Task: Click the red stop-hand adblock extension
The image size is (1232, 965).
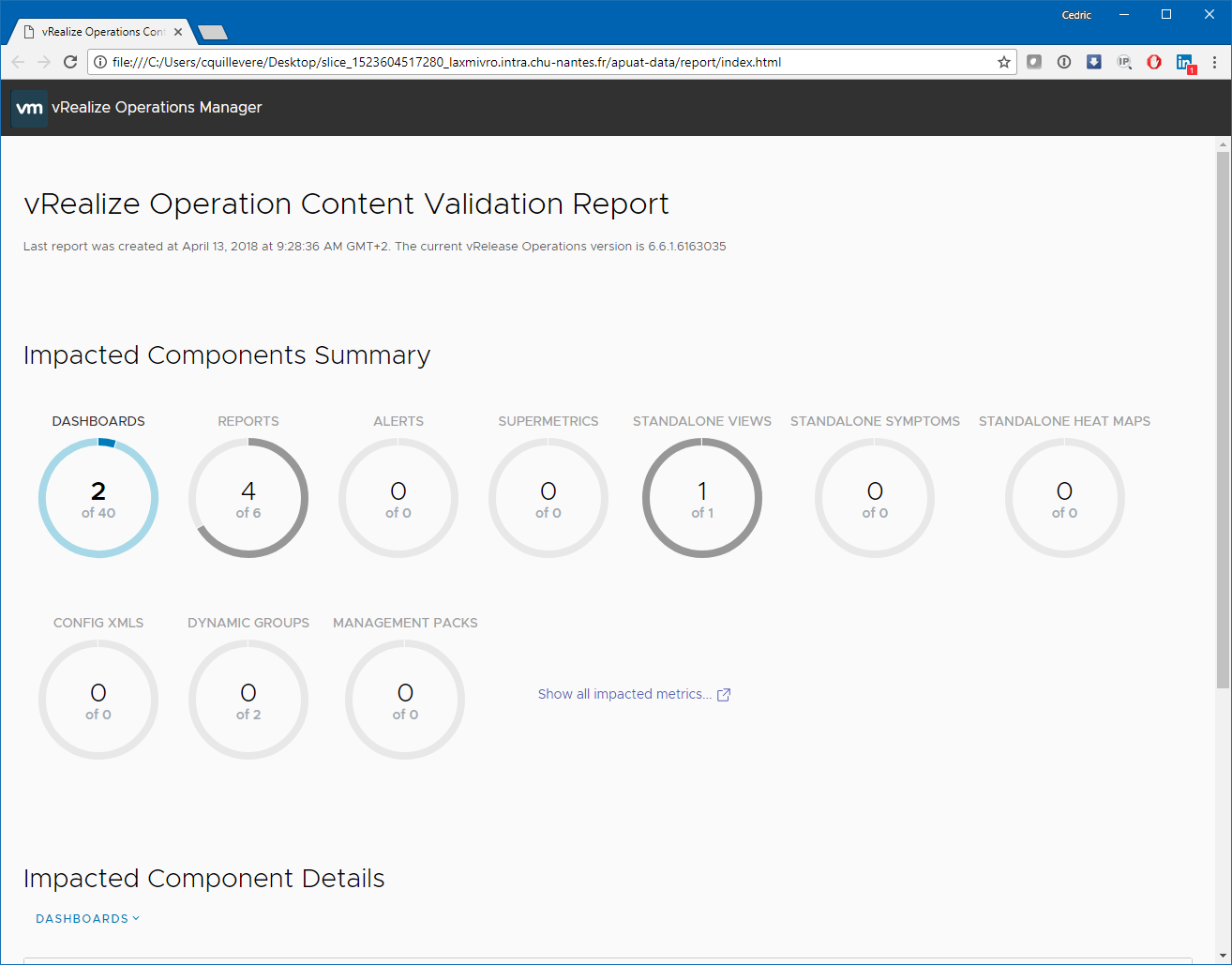Action: click(x=1153, y=62)
